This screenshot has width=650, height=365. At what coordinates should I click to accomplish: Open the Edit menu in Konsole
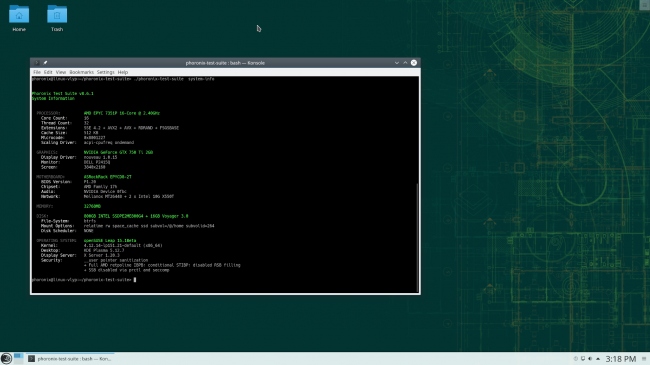pos(48,72)
